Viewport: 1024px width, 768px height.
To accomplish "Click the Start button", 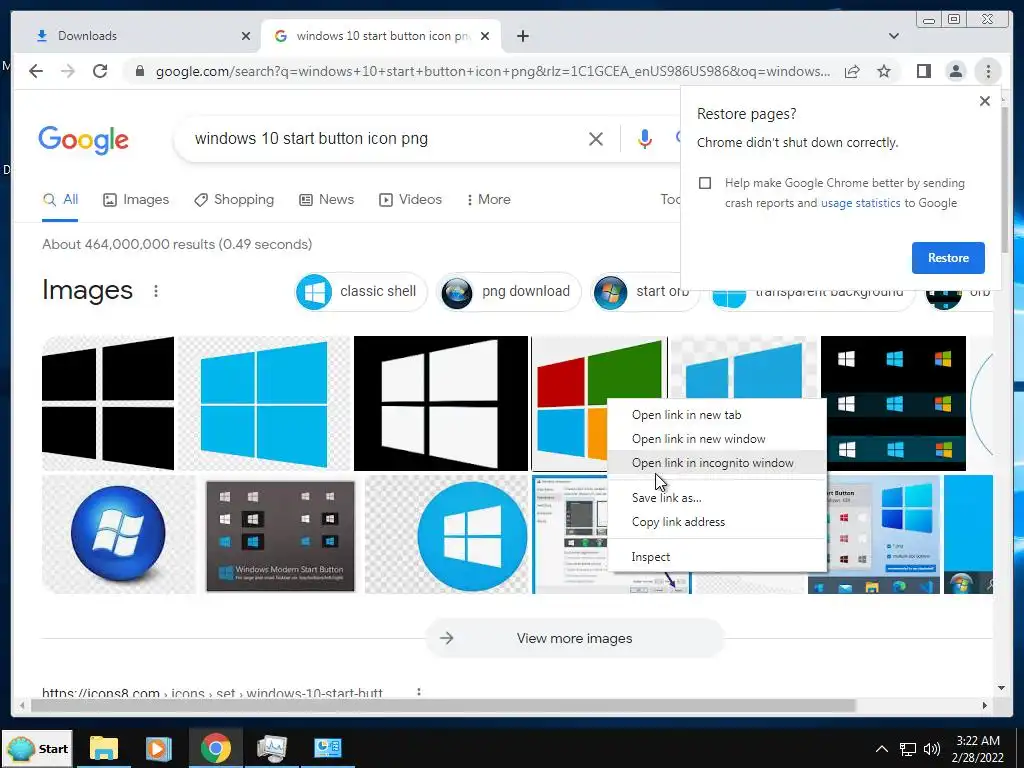I will [x=37, y=748].
